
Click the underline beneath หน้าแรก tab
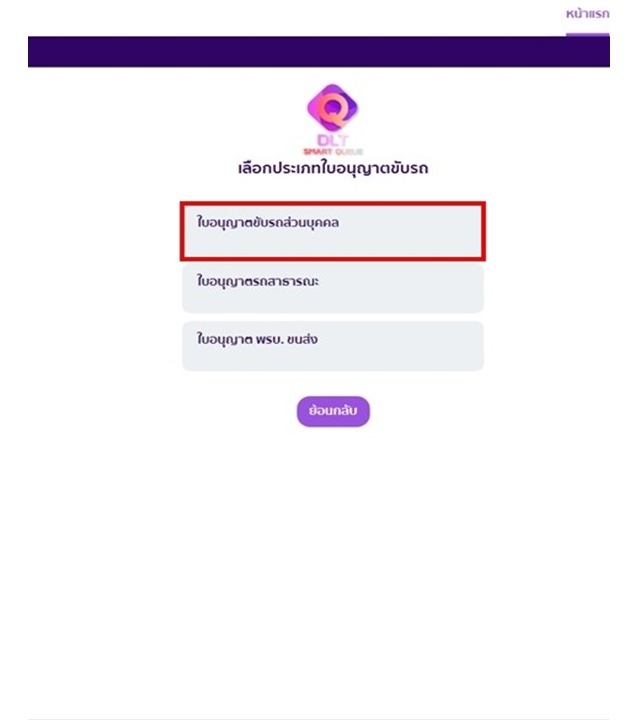tap(587, 34)
